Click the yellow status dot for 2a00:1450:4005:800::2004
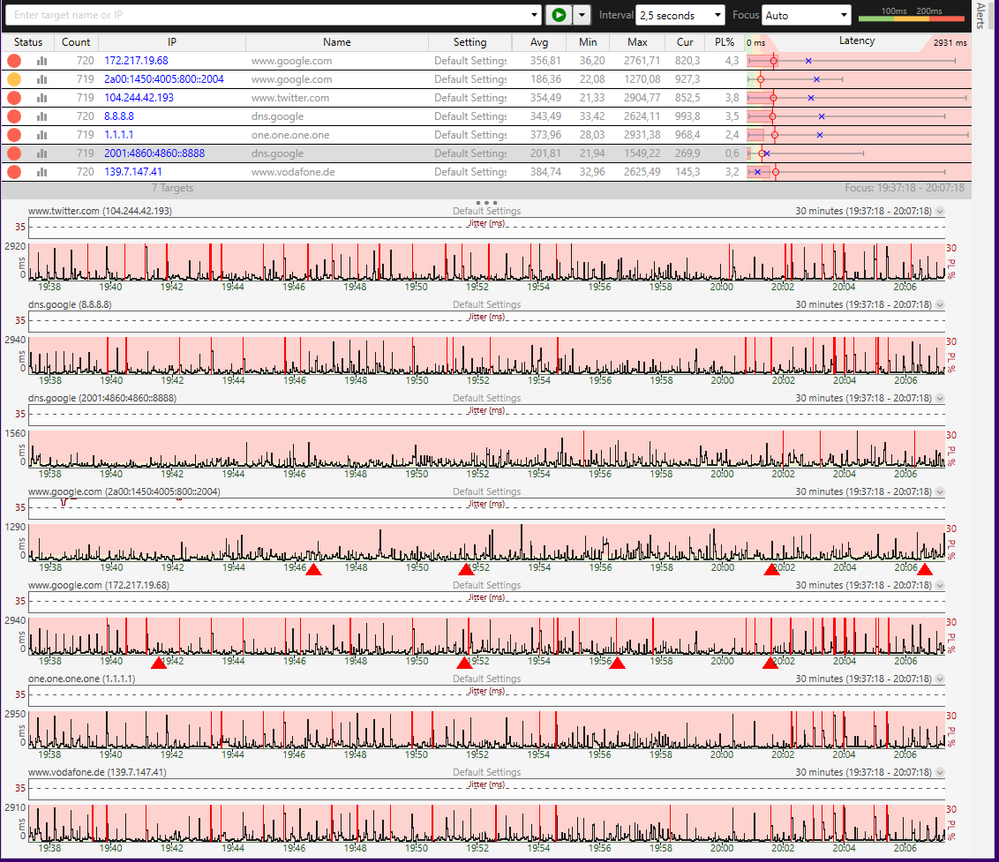The image size is (999, 862). [x=13, y=79]
